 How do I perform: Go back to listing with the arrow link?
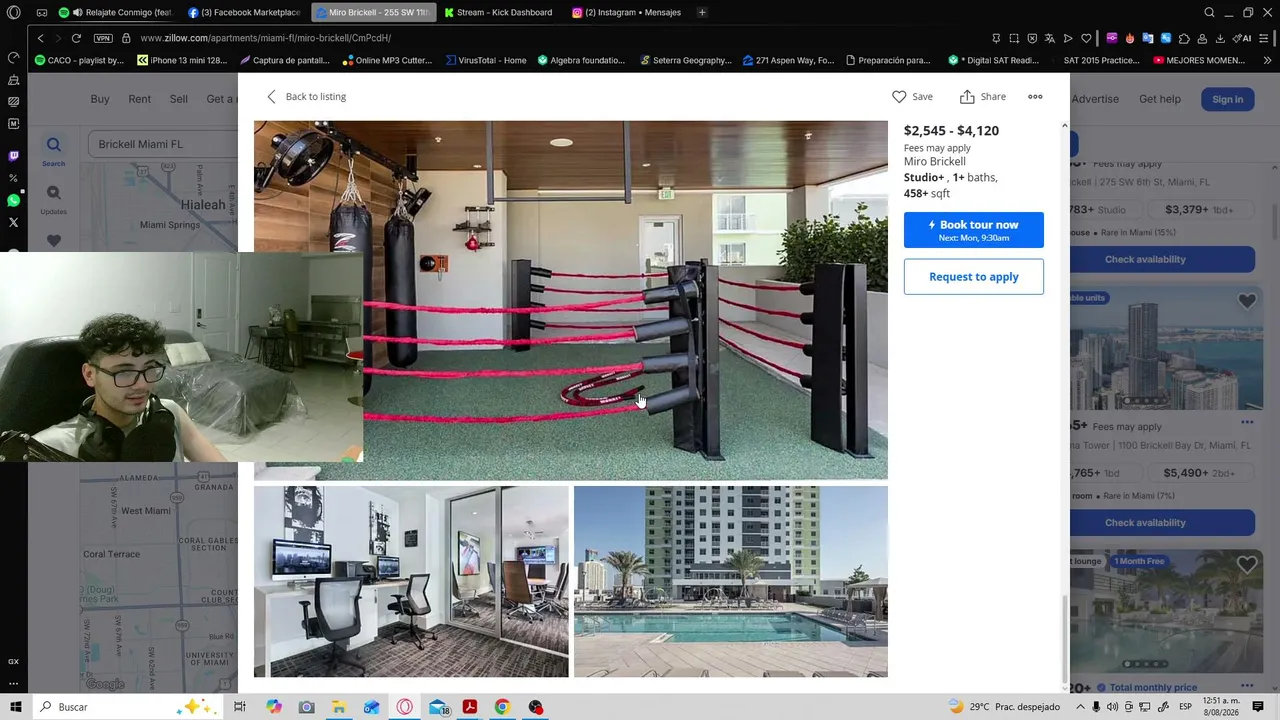(306, 97)
